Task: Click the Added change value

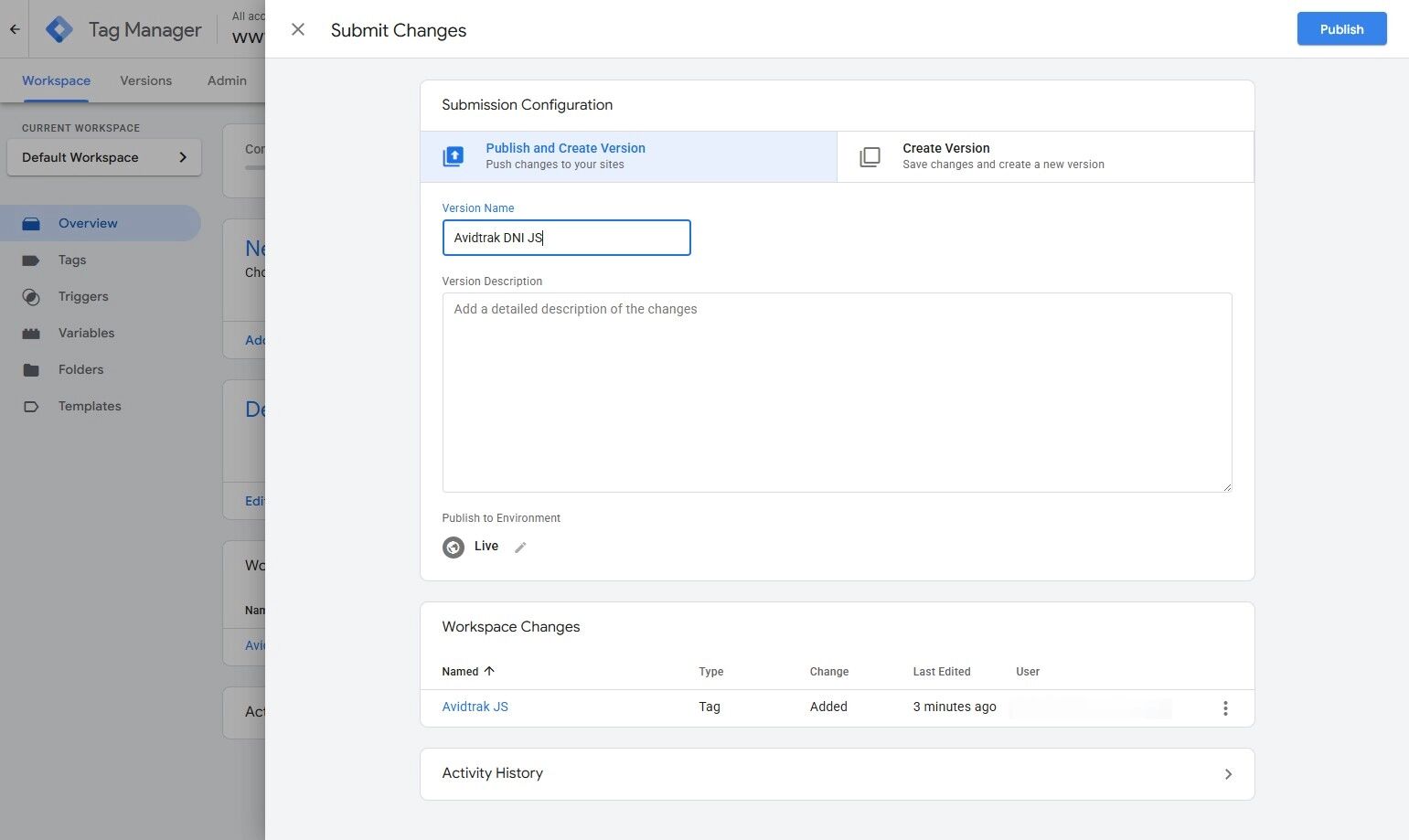Action: click(x=828, y=707)
